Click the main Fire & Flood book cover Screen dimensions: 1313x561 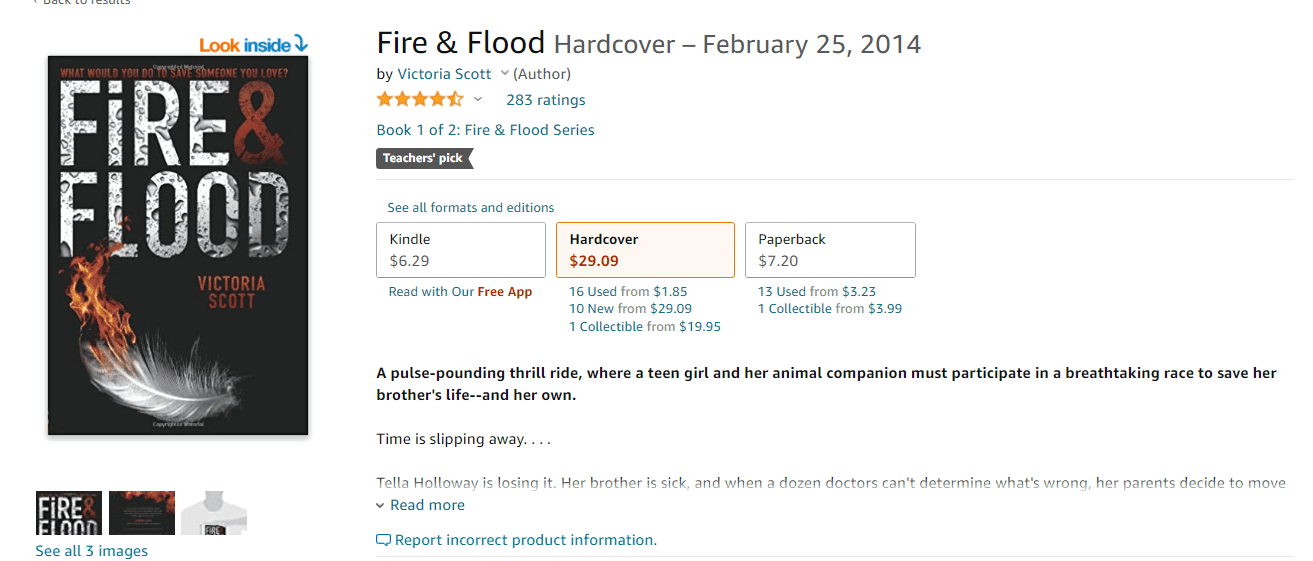point(178,245)
